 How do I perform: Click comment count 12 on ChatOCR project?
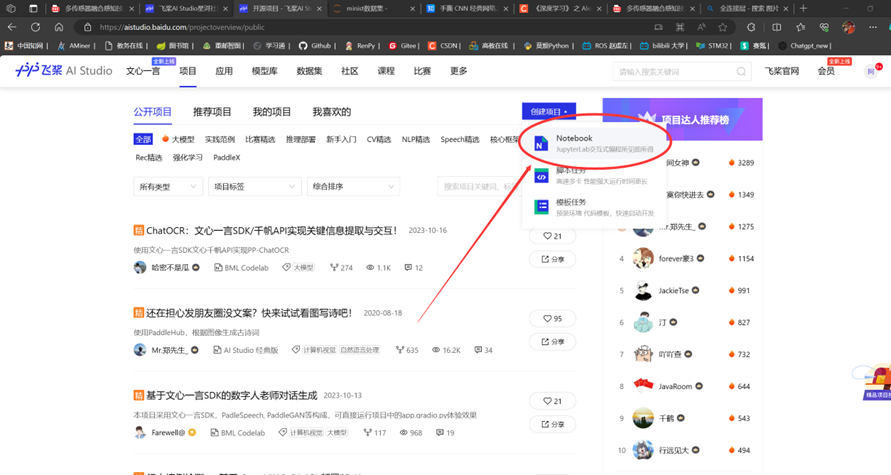(414, 268)
